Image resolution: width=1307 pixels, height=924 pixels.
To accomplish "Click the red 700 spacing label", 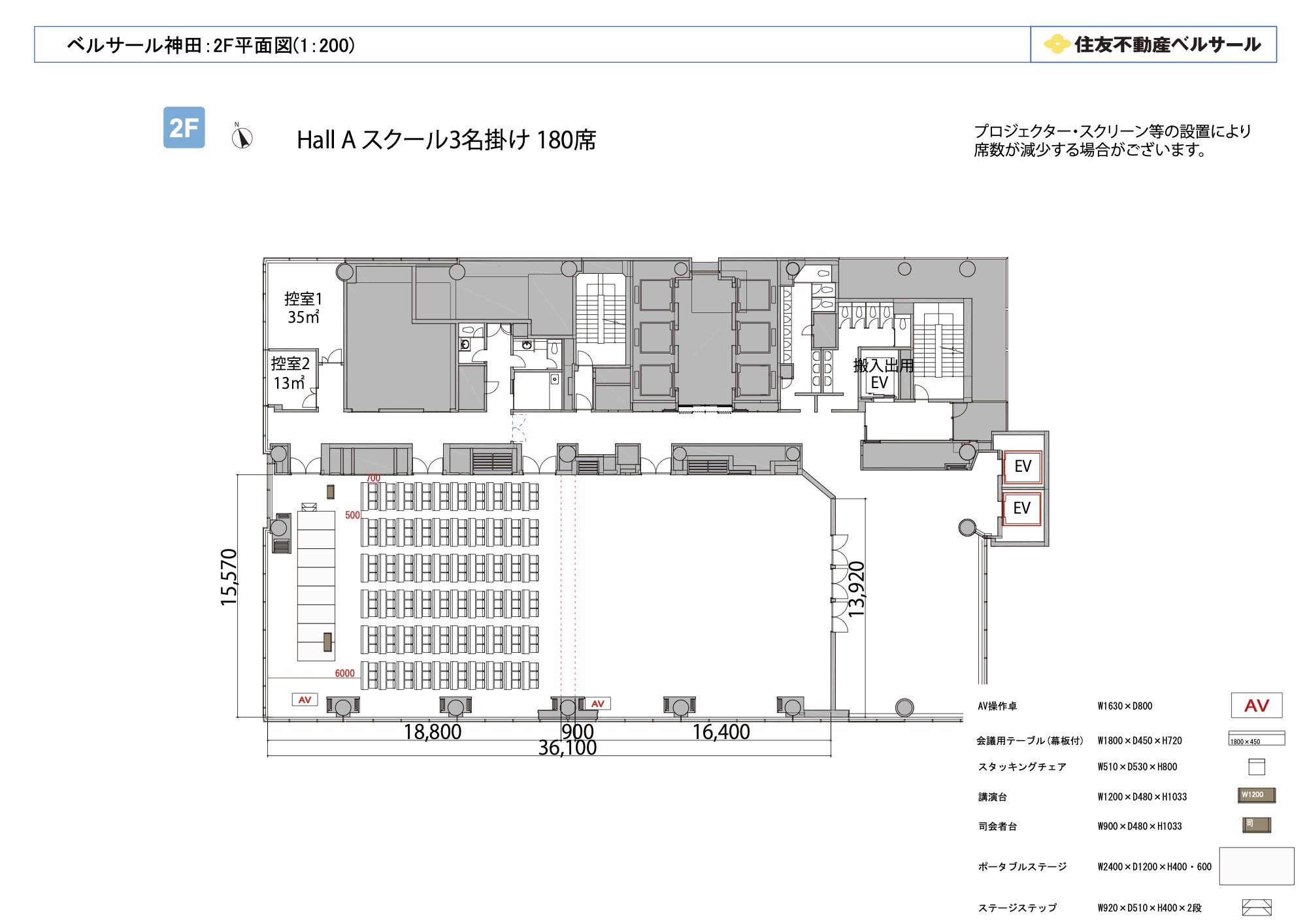I will [373, 478].
